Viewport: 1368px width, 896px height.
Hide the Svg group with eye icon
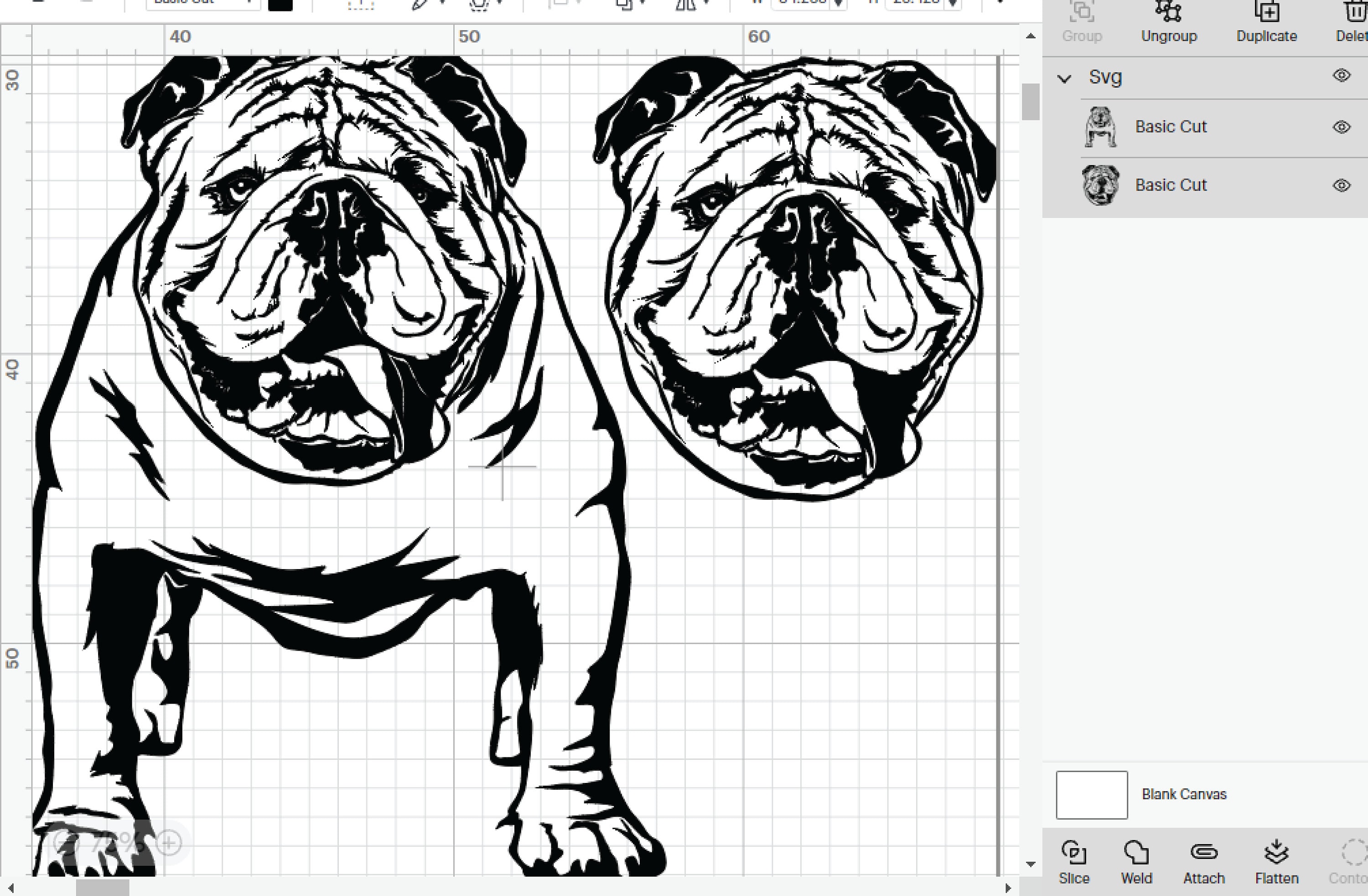[x=1342, y=75]
